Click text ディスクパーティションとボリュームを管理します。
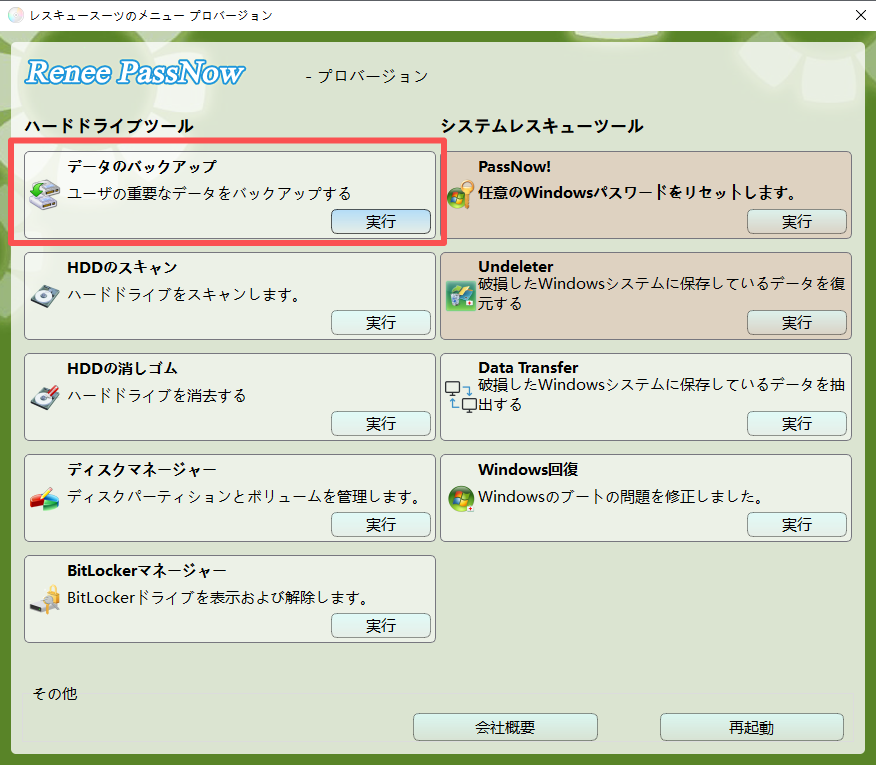Screen dimensions: 876x765 [x=244, y=496]
